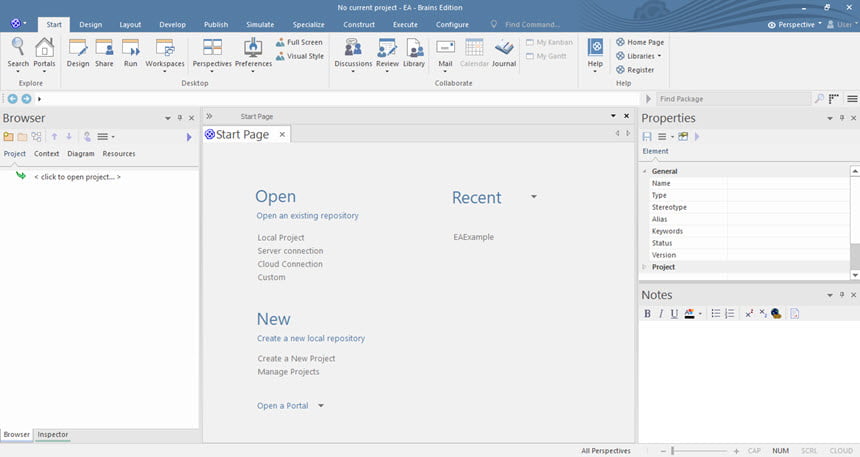Click Register in the Help group
The width and height of the screenshot is (860, 457).
click(635, 70)
